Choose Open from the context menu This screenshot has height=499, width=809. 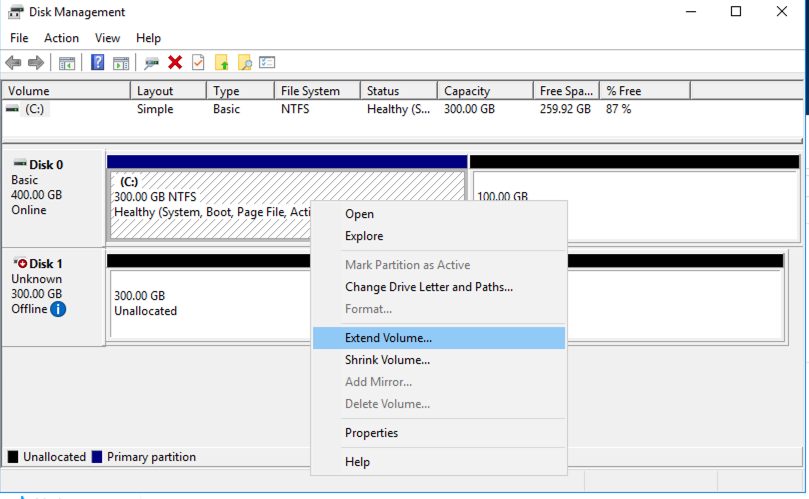point(439,214)
